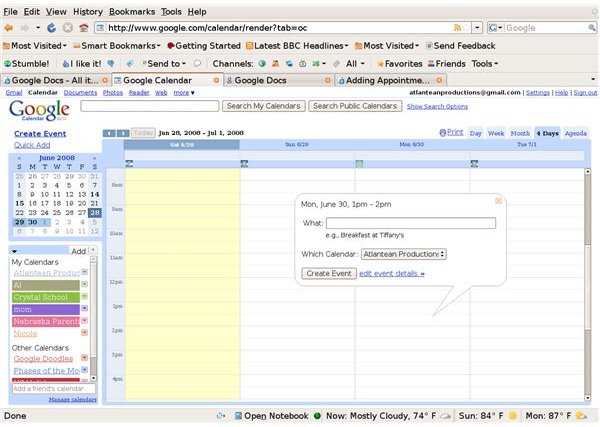The width and height of the screenshot is (600, 427).
Task: Open the Send to dropdown
Action: [x=163, y=64]
